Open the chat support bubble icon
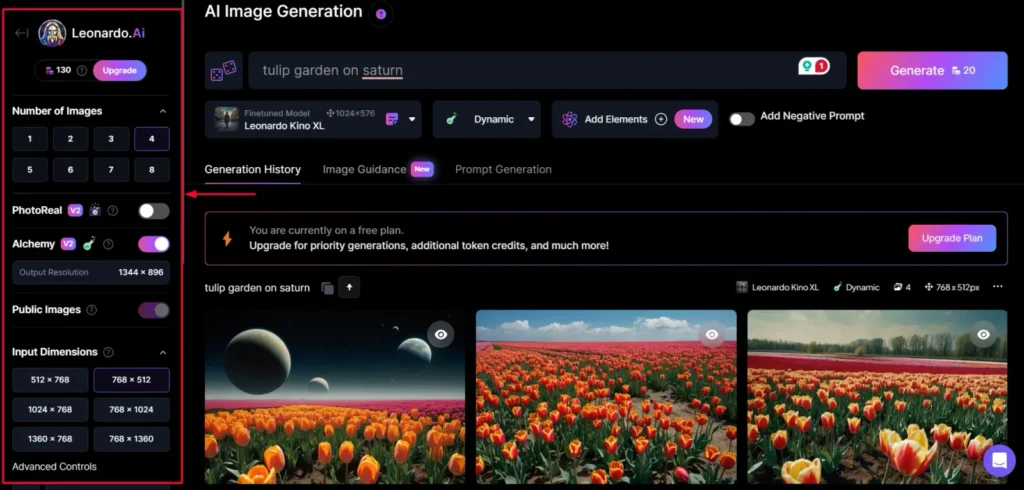 pos(998,460)
